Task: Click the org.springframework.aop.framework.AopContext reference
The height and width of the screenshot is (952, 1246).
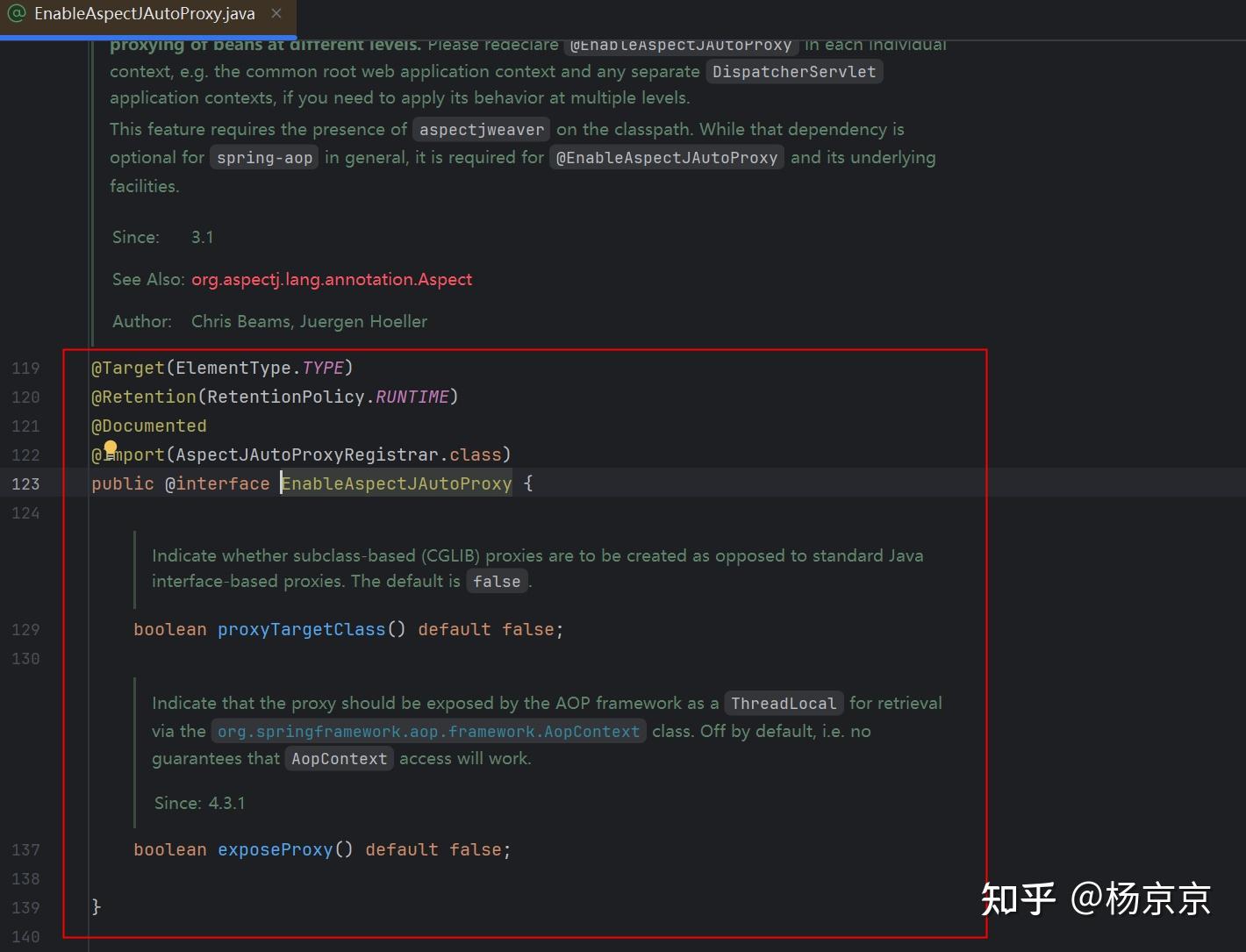Action: (428, 730)
